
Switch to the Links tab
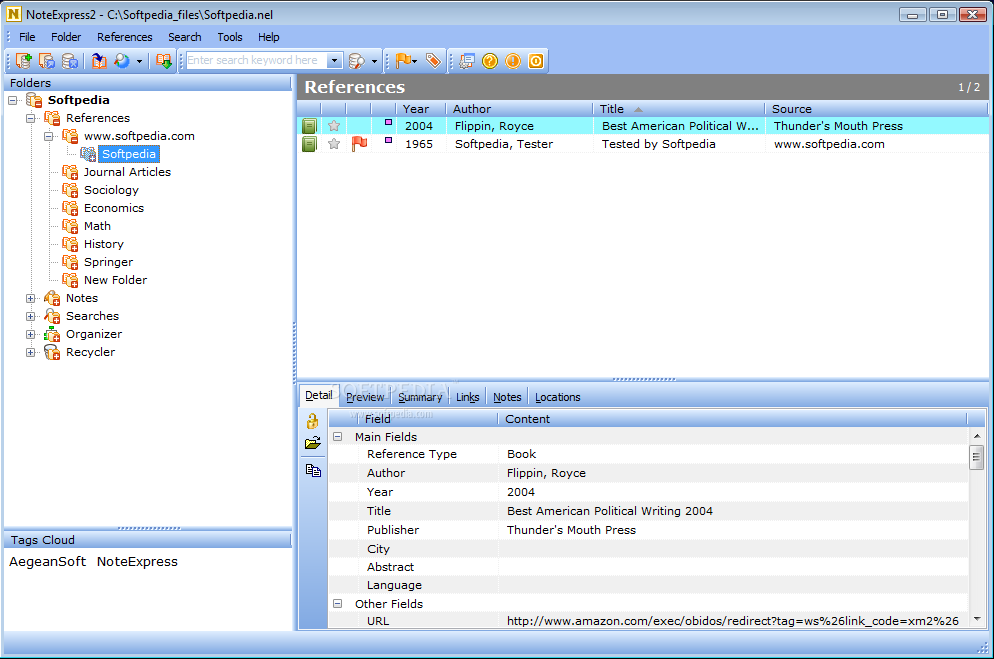[467, 397]
